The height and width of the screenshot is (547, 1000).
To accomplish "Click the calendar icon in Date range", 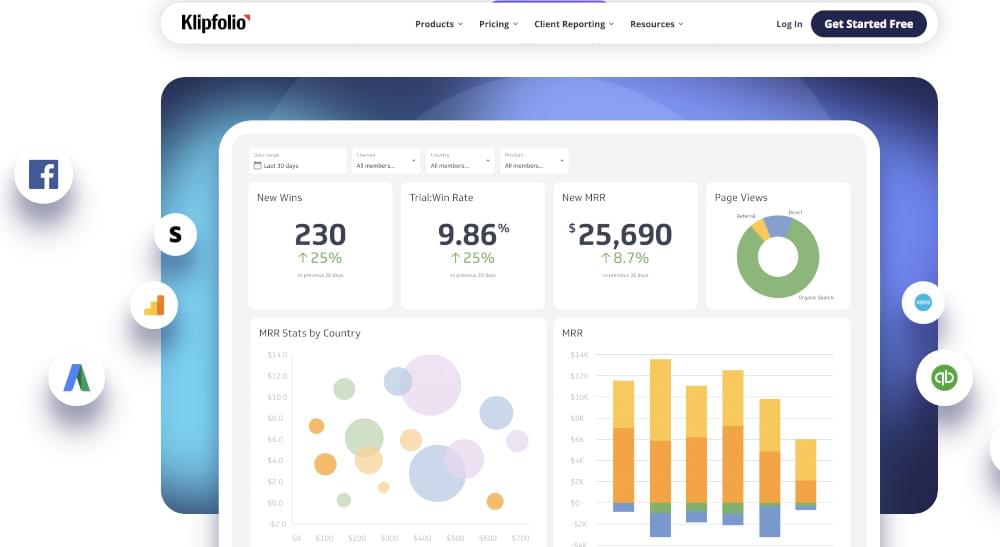I will click(x=258, y=165).
